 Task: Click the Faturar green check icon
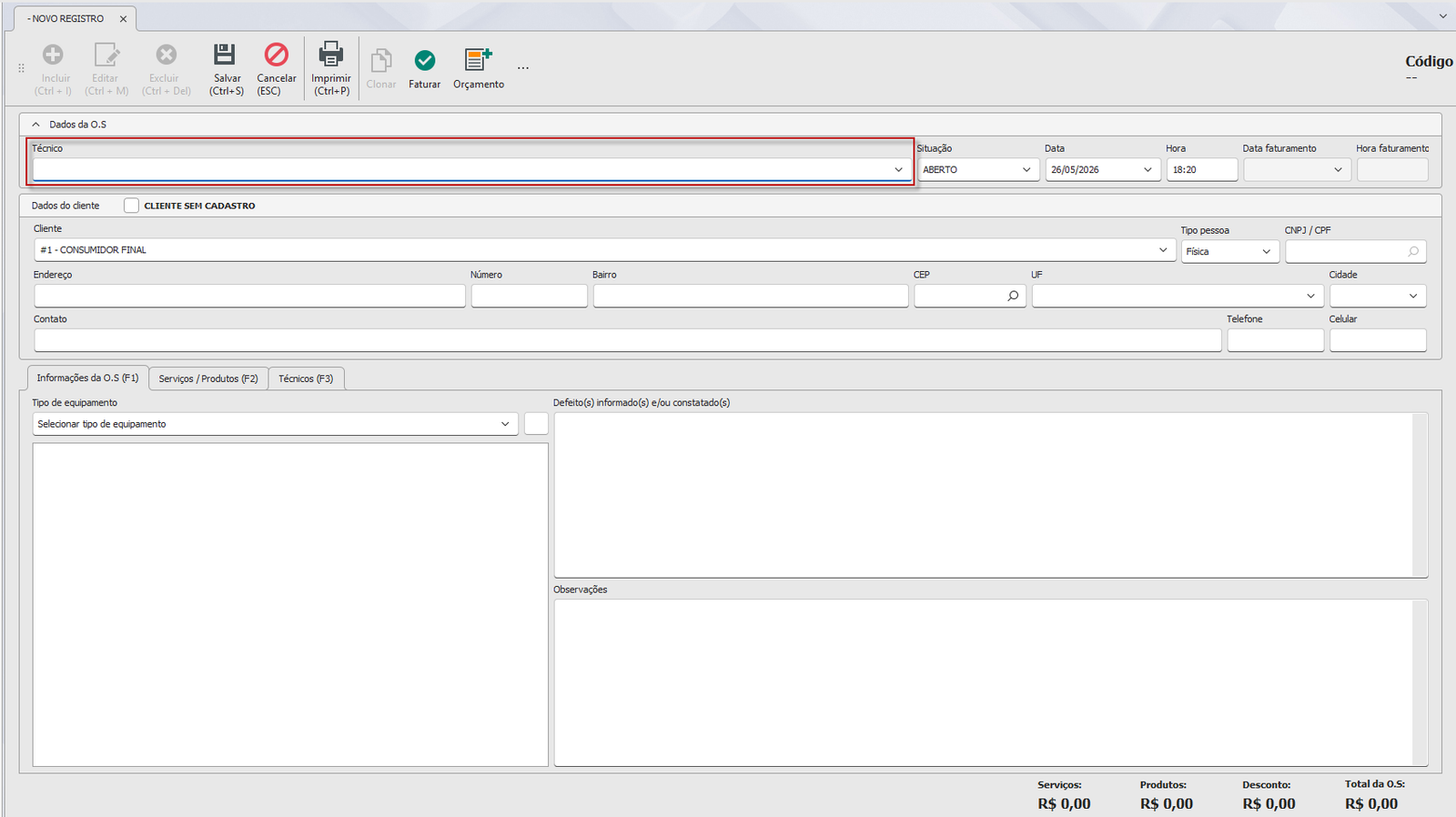coord(424,60)
